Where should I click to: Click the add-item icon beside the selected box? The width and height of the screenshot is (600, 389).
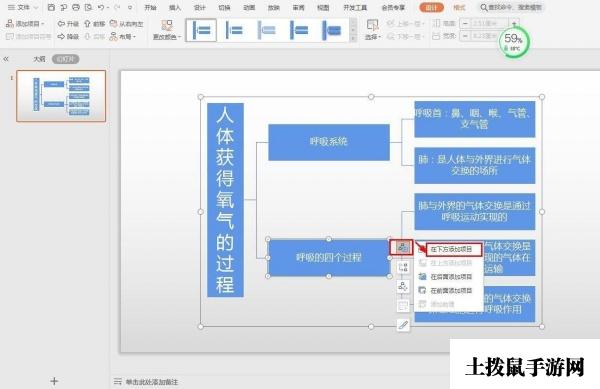(401, 247)
